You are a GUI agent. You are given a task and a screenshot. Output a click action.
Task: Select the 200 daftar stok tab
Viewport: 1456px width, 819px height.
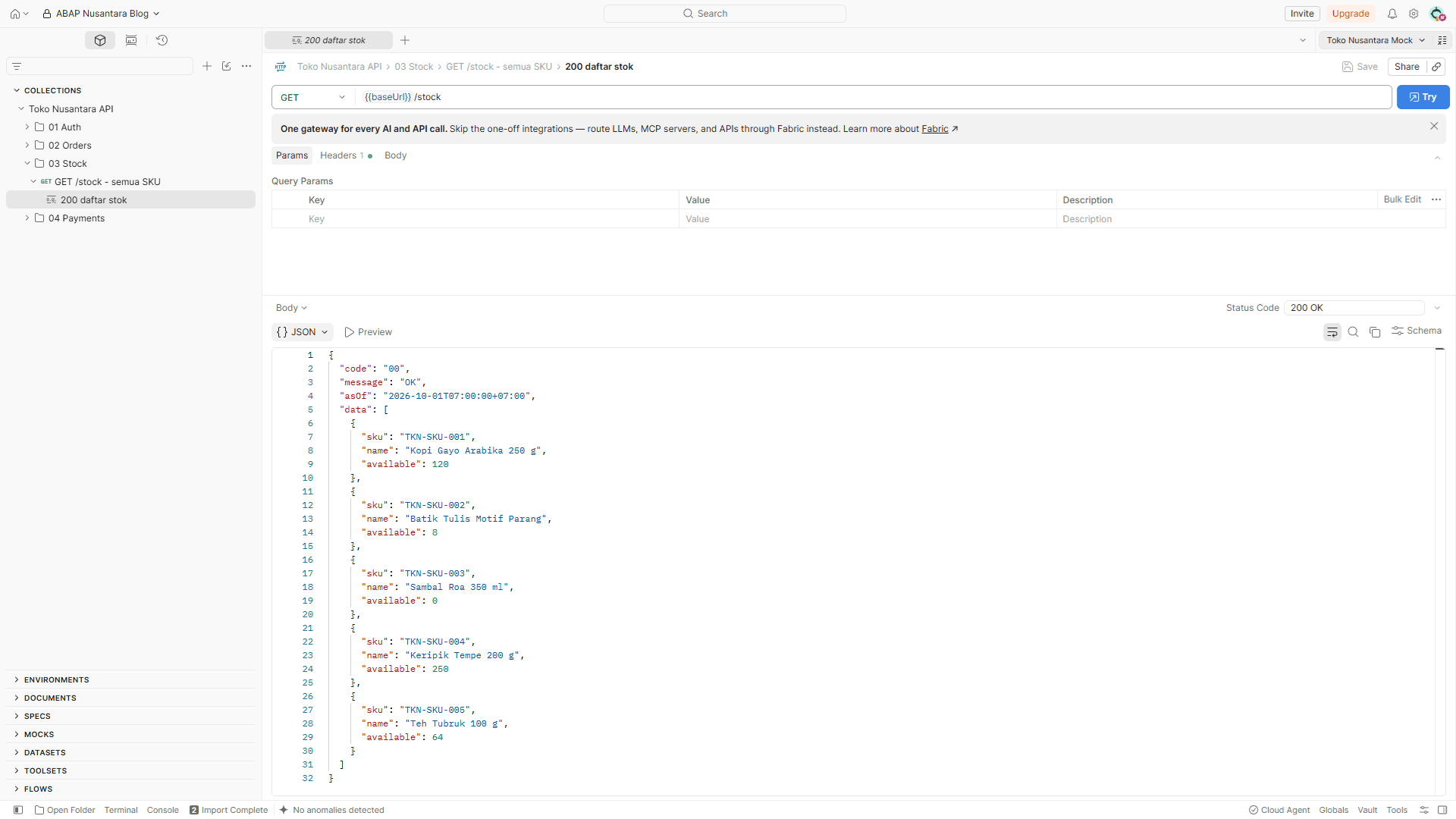[x=328, y=40]
